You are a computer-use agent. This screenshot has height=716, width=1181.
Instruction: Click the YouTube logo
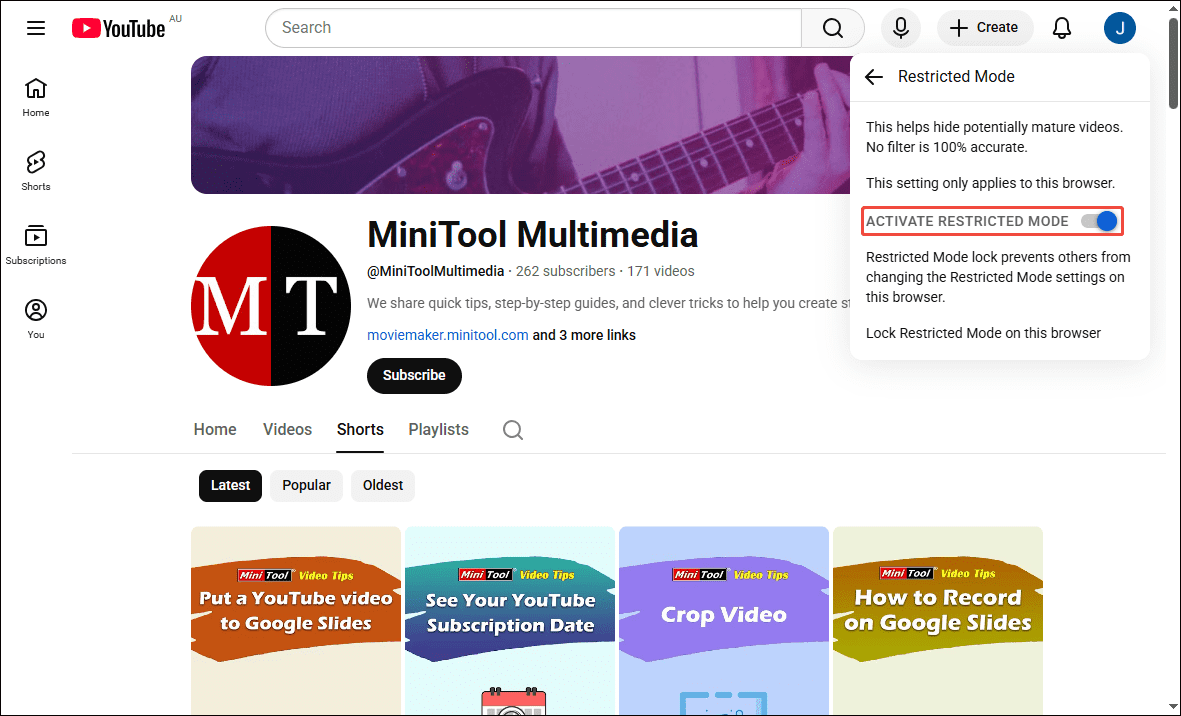(x=118, y=29)
